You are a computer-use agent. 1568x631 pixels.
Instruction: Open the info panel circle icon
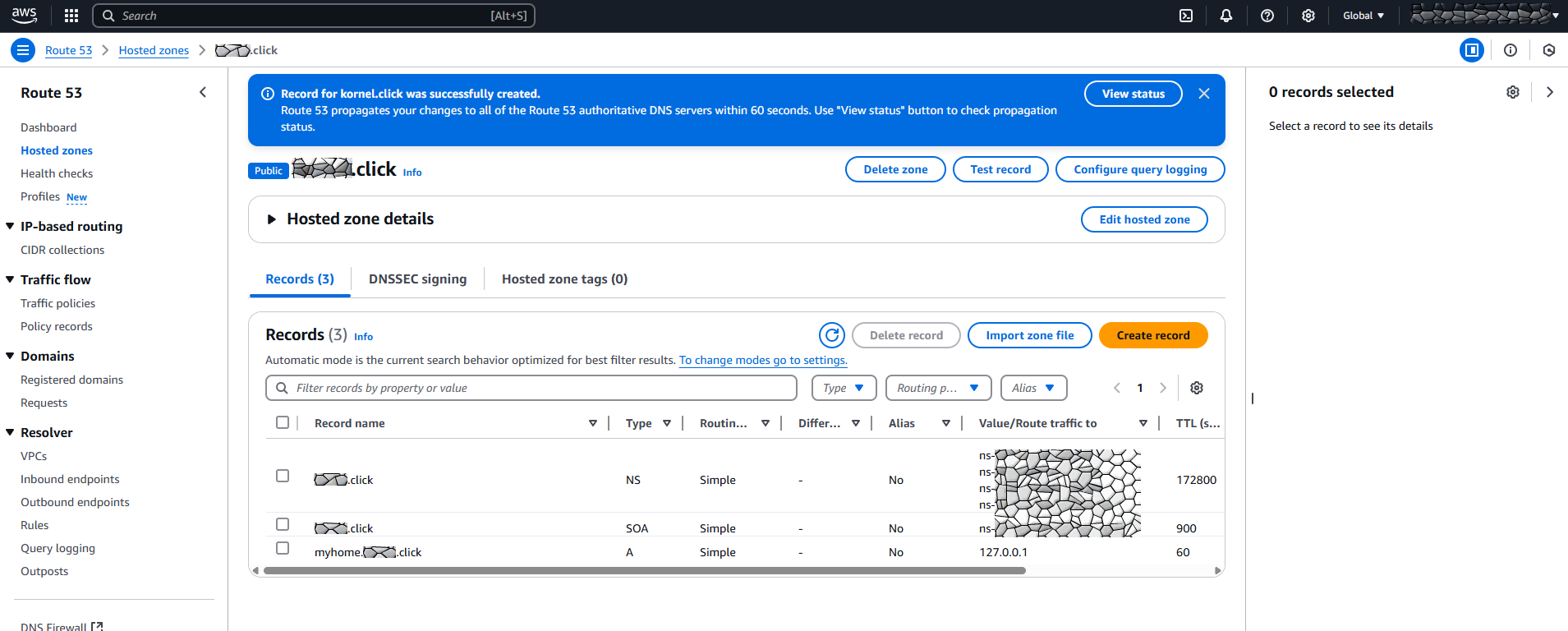click(x=1511, y=50)
